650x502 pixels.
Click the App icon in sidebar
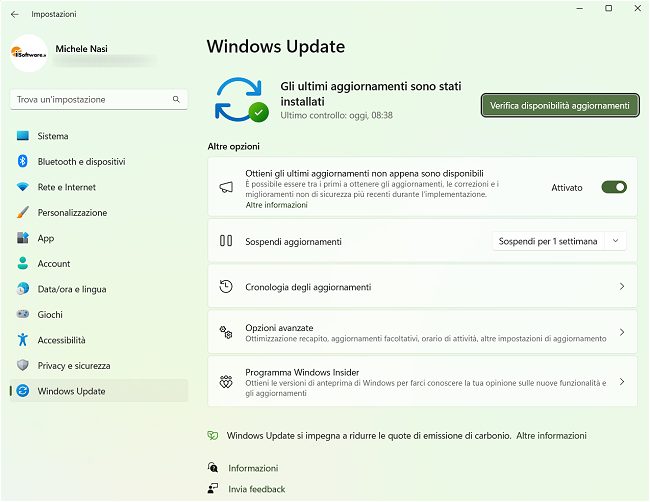[23, 238]
